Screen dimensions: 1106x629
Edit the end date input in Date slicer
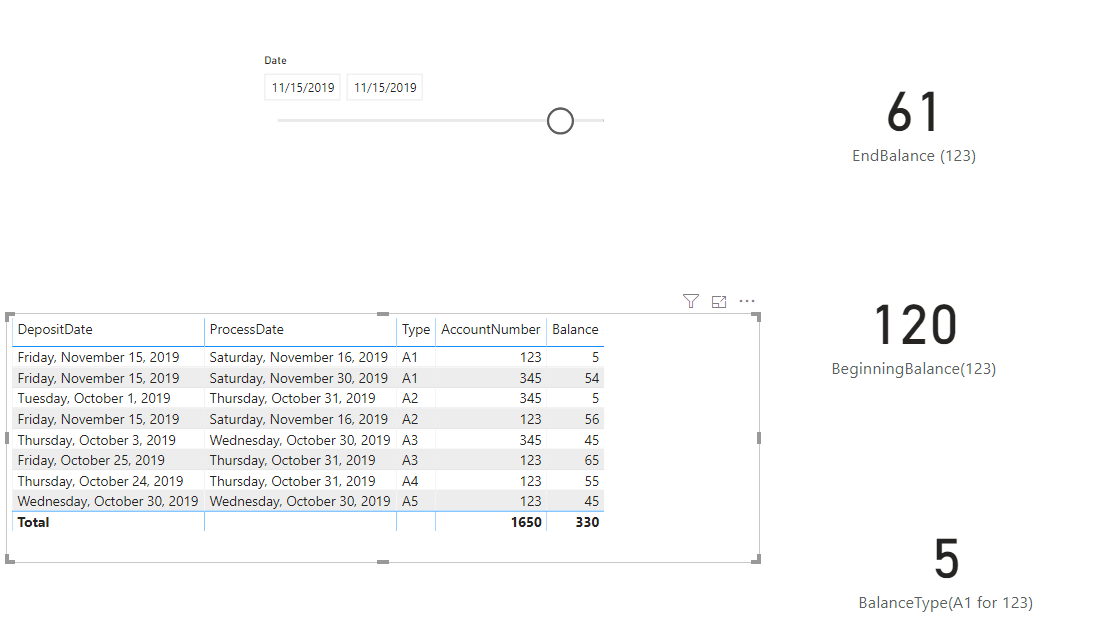pos(385,87)
